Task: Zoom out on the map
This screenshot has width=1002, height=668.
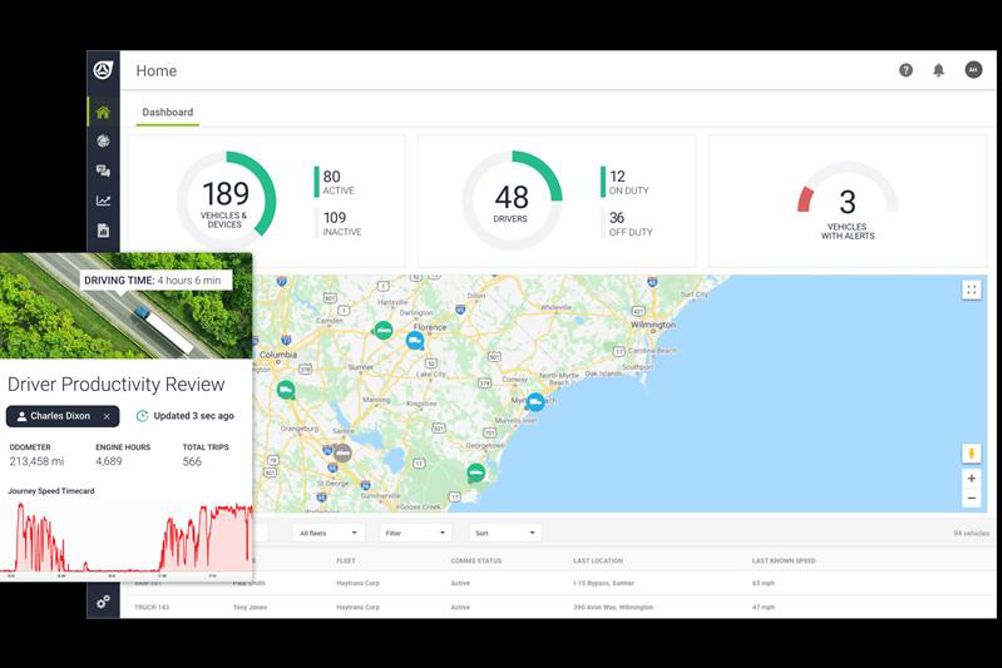Action: click(971, 498)
